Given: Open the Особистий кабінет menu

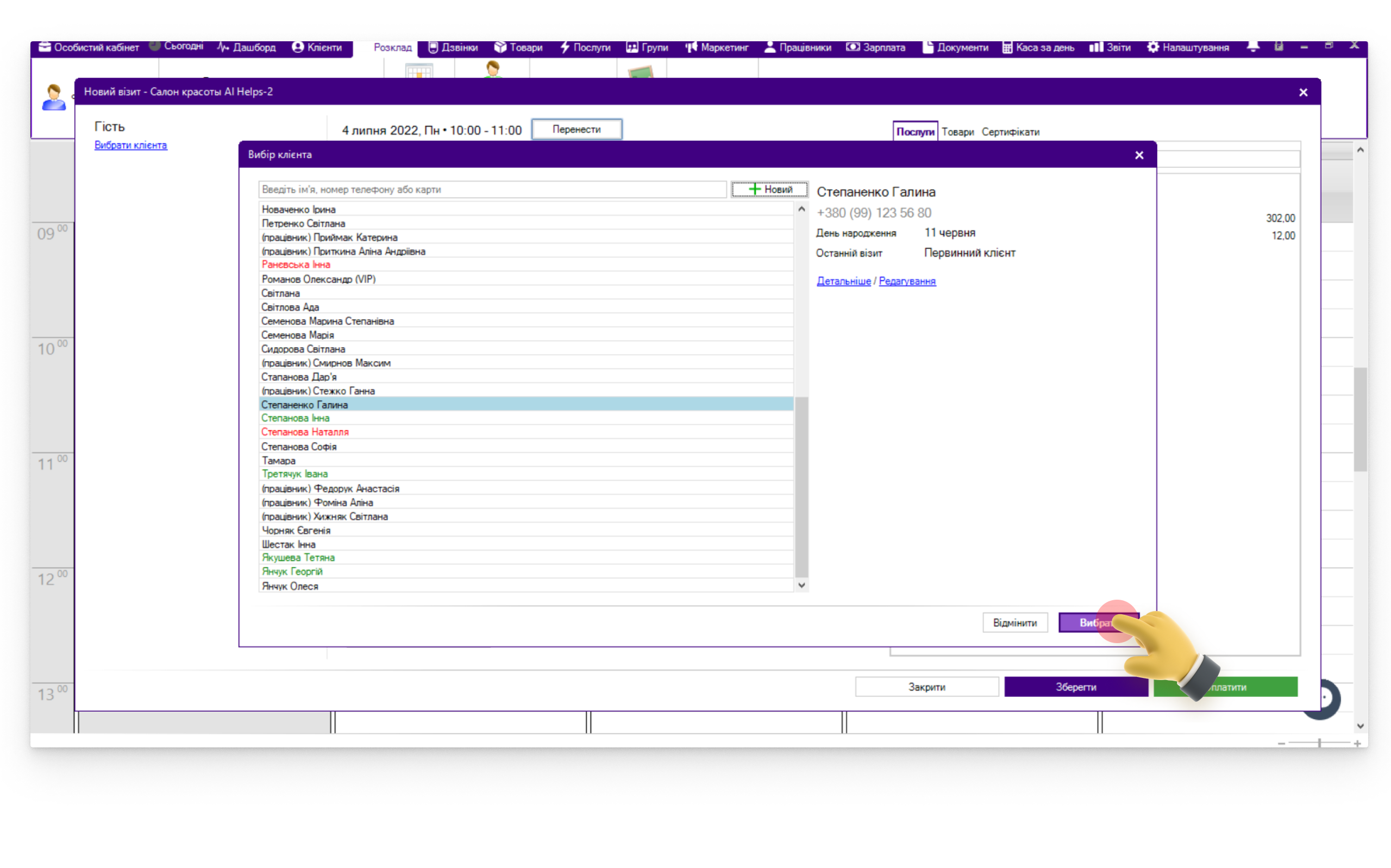Looking at the screenshot, I should point(89,48).
